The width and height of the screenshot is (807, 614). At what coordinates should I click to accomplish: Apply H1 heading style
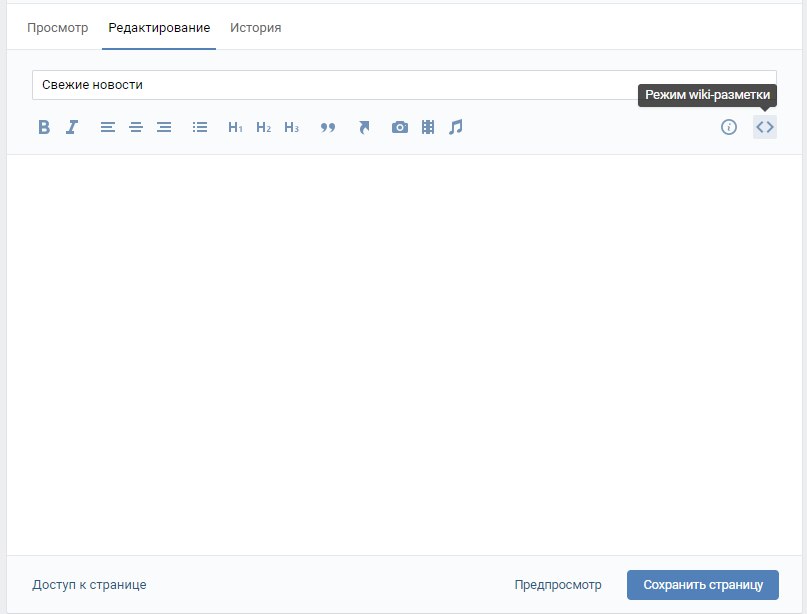(235, 127)
